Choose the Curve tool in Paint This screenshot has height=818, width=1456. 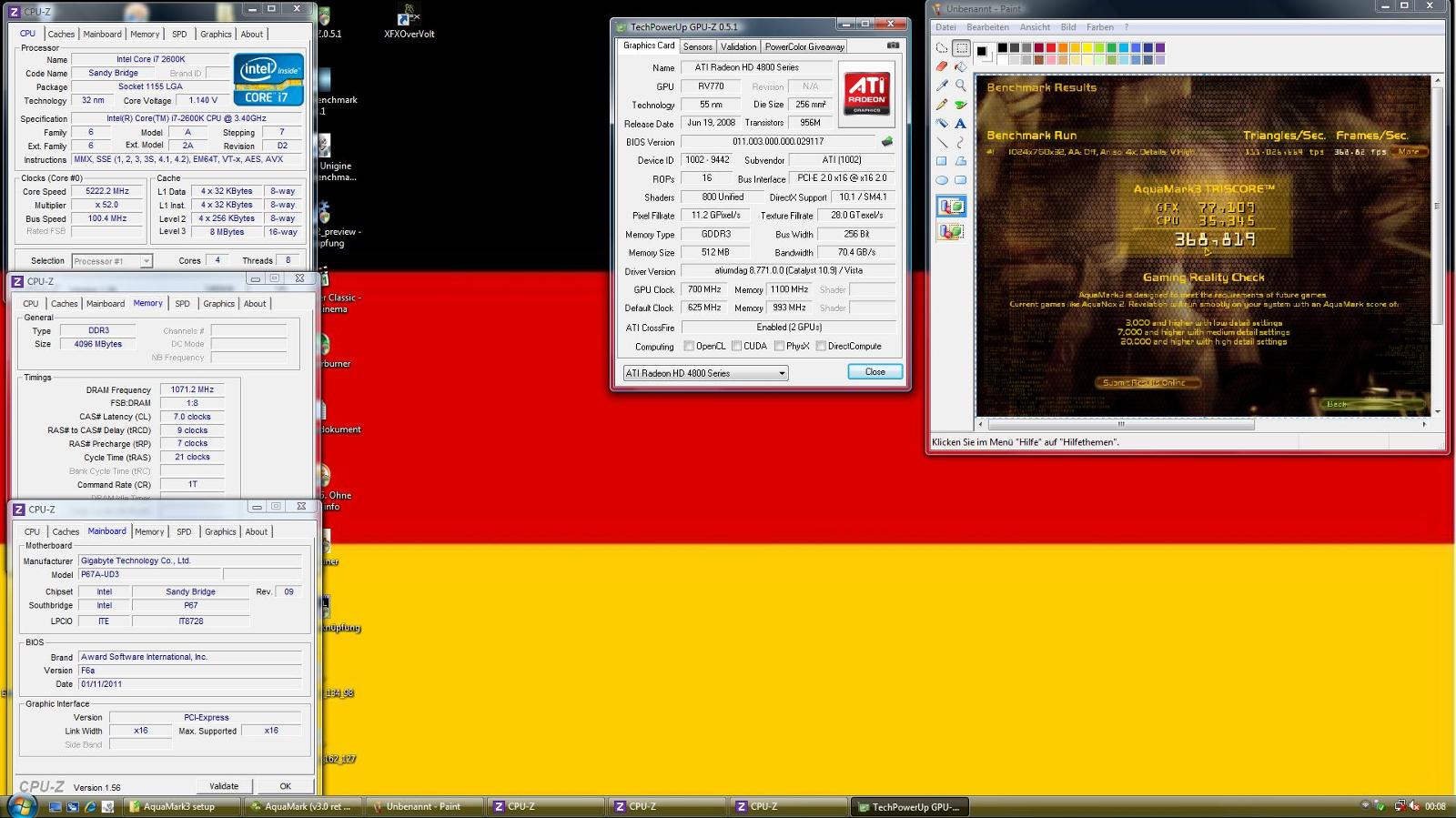[x=961, y=143]
